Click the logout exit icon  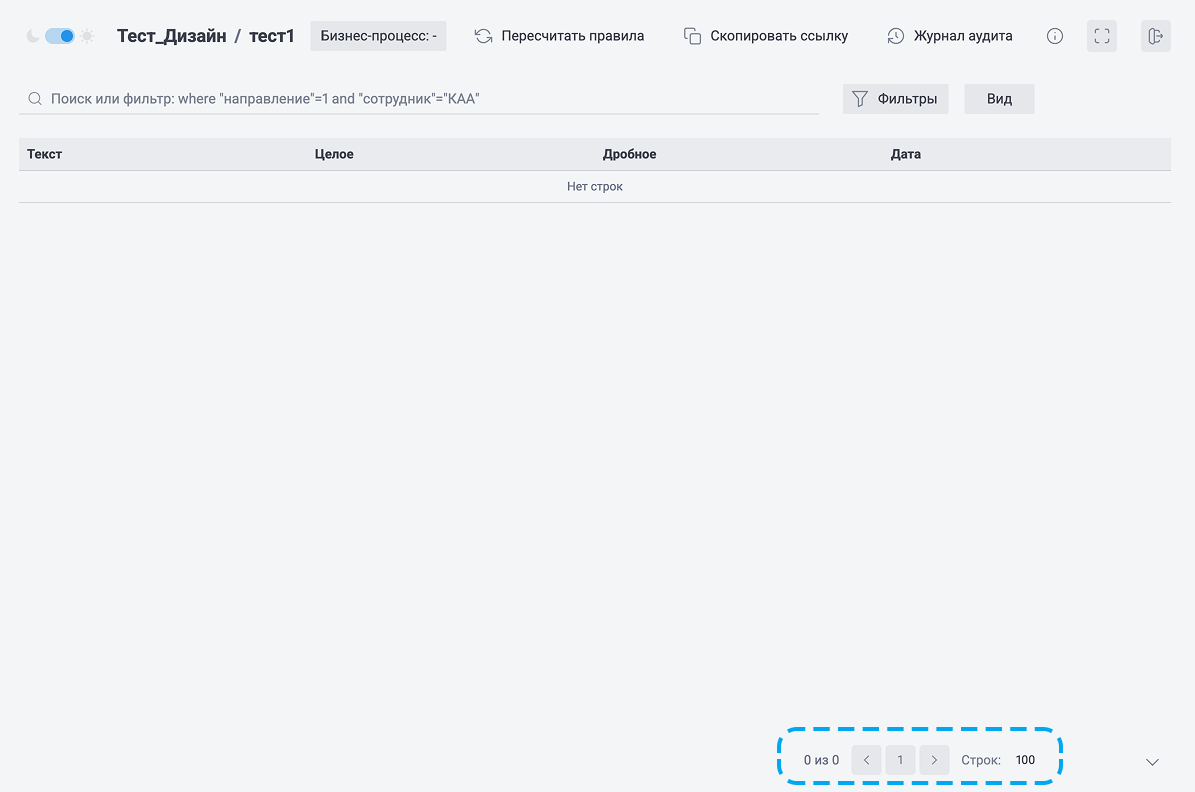point(1155,36)
